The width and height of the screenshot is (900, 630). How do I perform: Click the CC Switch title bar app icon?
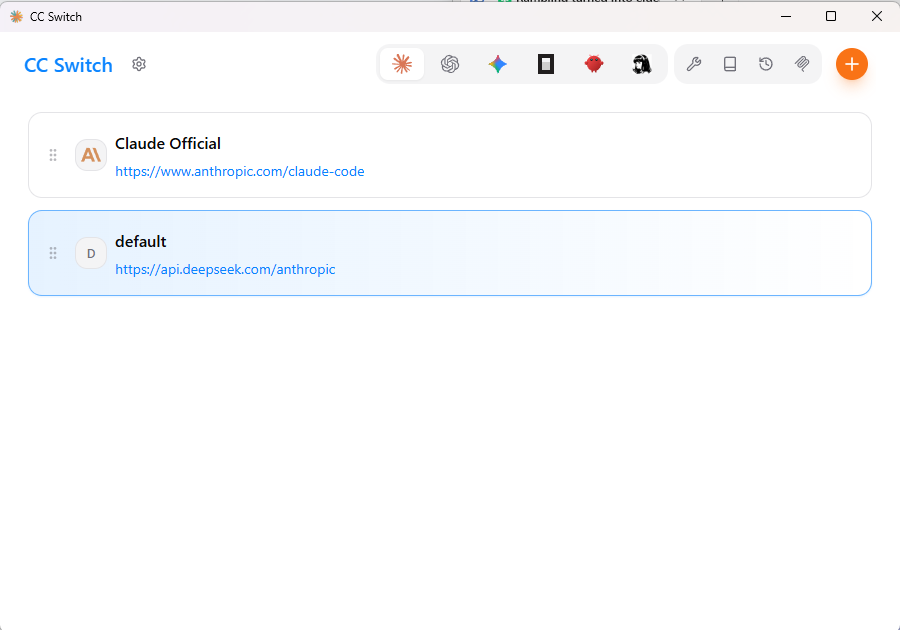(x=17, y=17)
